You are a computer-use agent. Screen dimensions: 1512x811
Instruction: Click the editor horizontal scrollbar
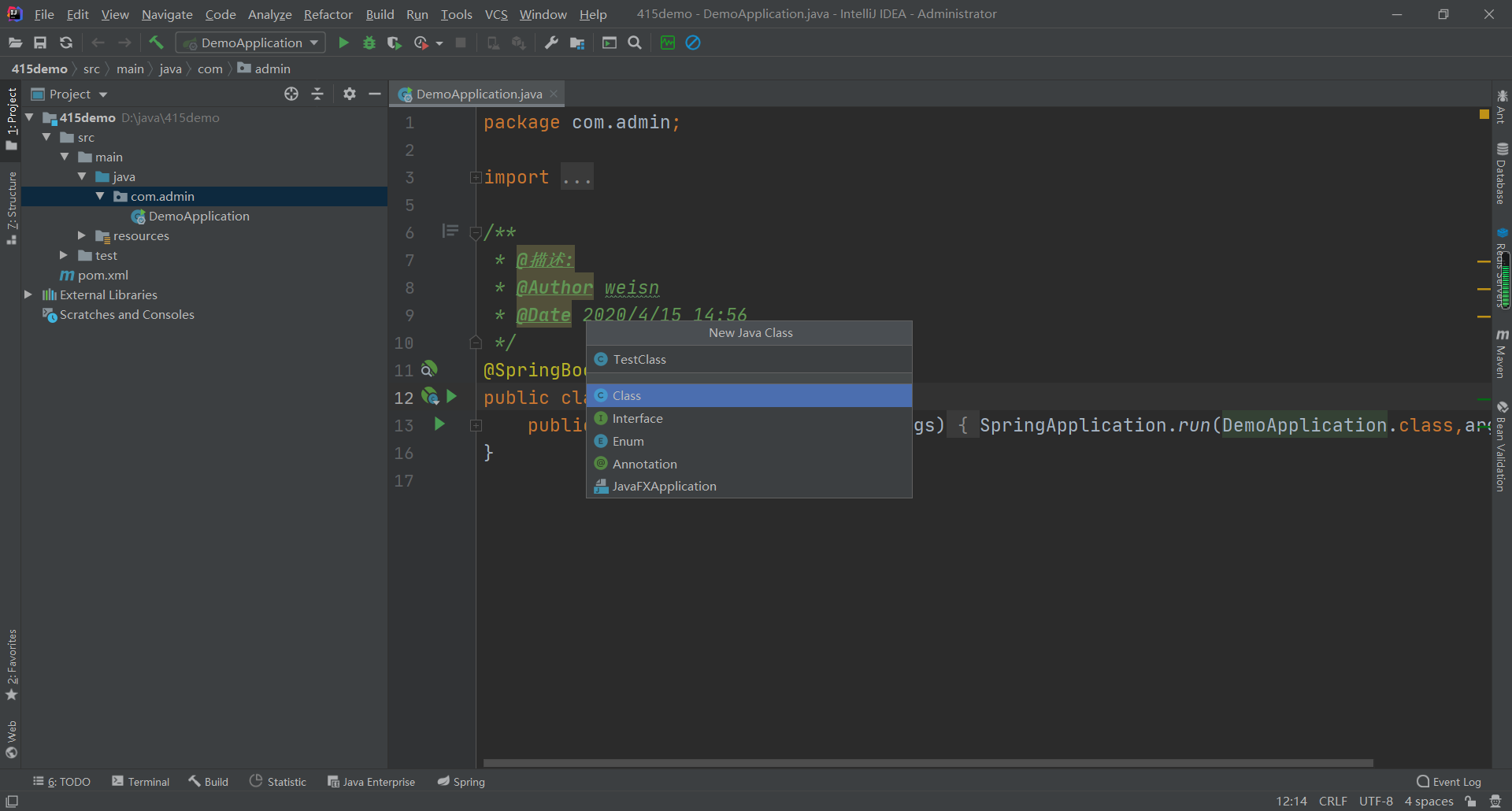click(928, 762)
